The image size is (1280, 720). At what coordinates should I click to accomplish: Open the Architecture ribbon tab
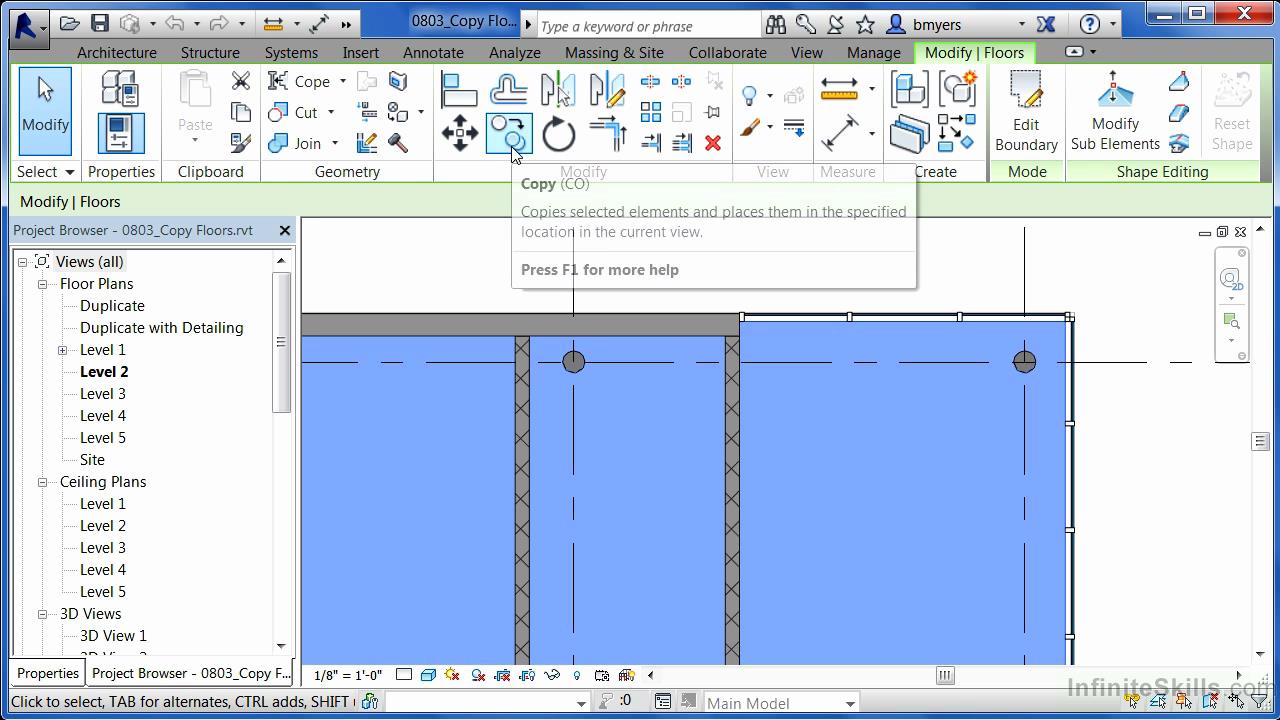[x=117, y=53]
